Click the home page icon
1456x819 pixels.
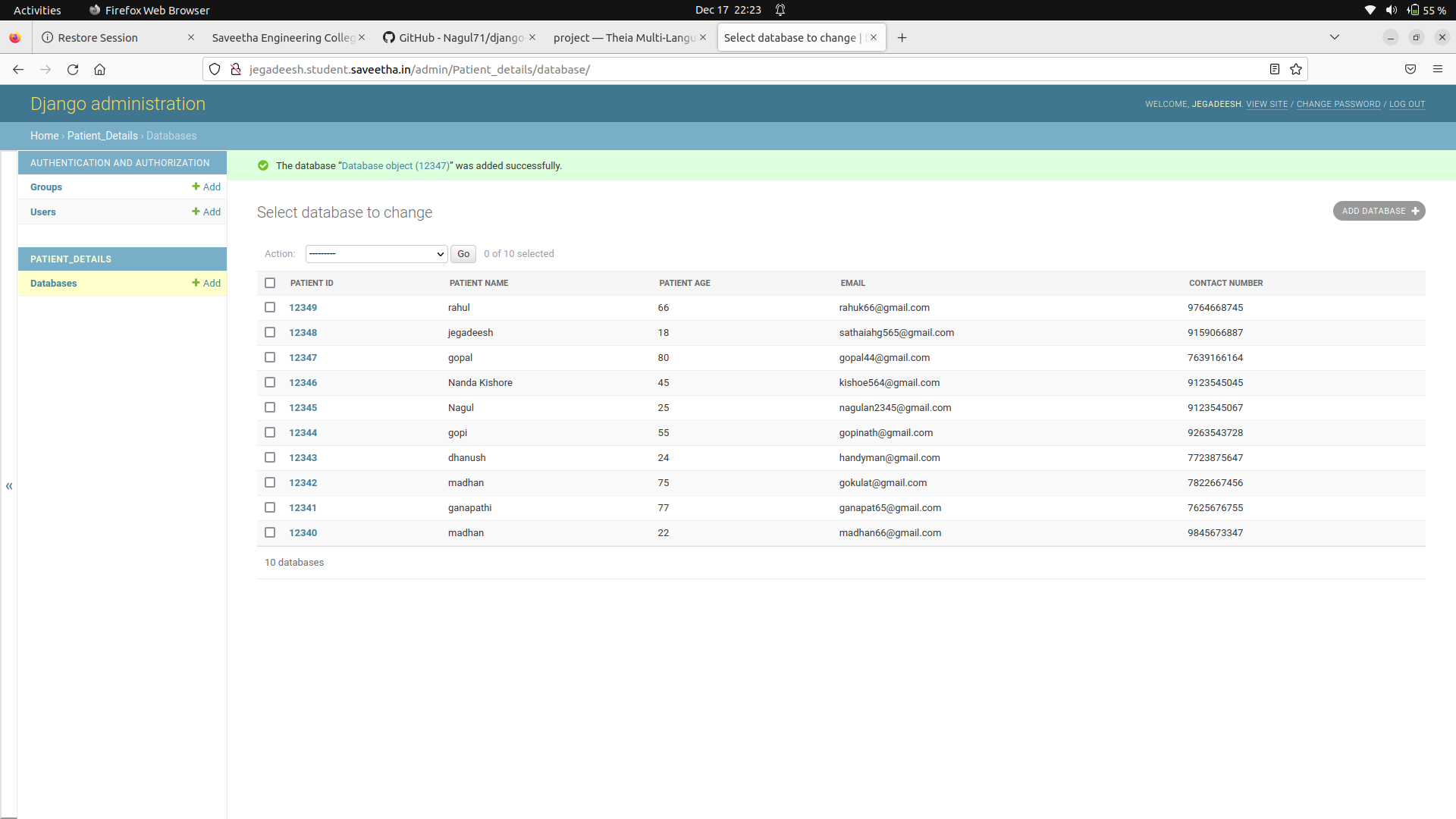(x=99, y=70)
